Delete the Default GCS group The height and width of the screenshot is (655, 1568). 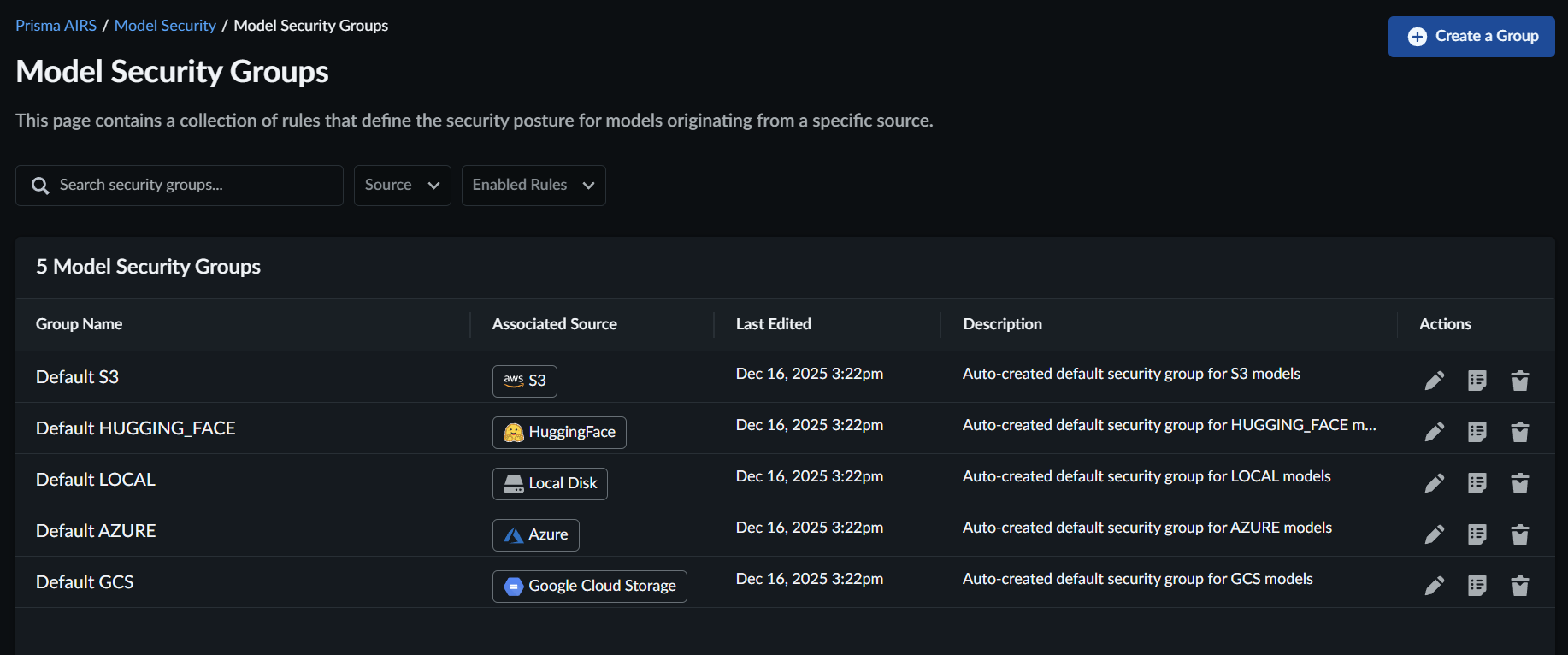(x=1519, y=586)
